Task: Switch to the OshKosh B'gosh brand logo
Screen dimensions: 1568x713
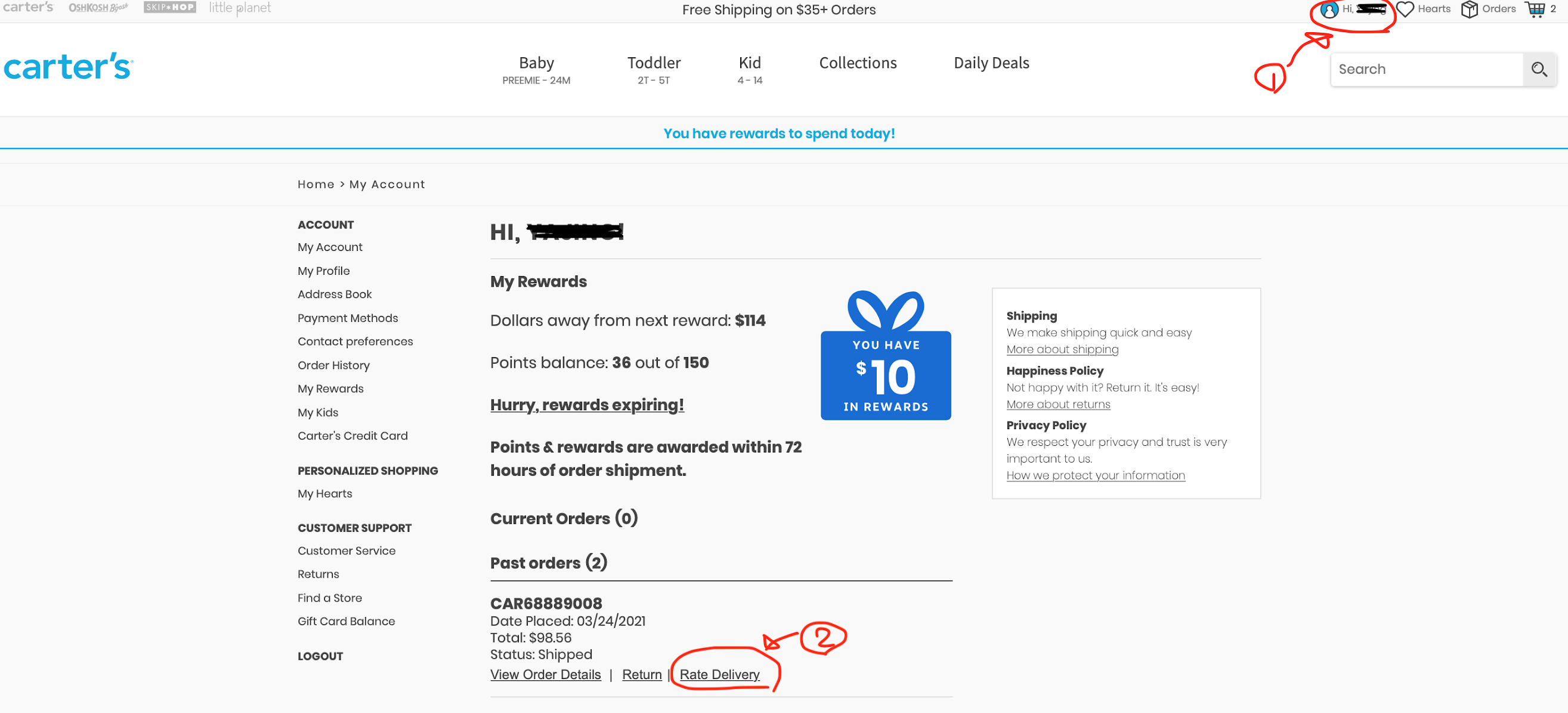Action: click(98, 7)
